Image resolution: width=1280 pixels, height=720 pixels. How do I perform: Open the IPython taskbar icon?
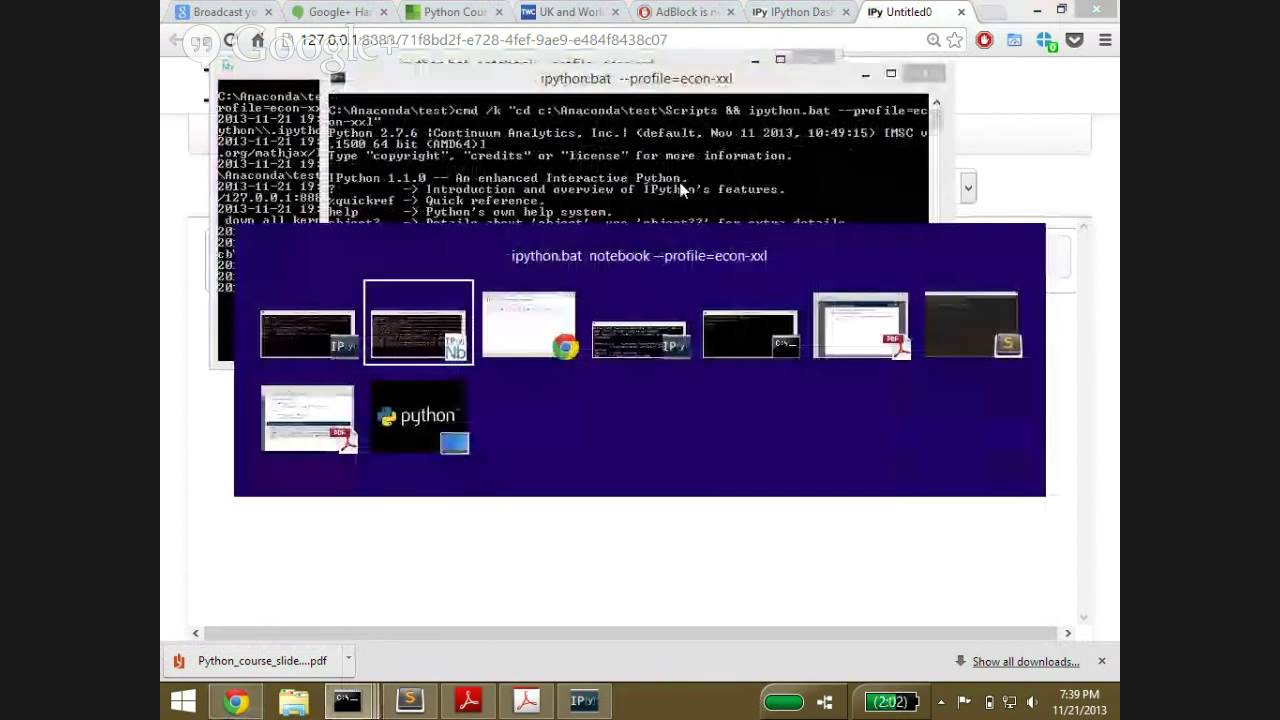tap(584, 701)
